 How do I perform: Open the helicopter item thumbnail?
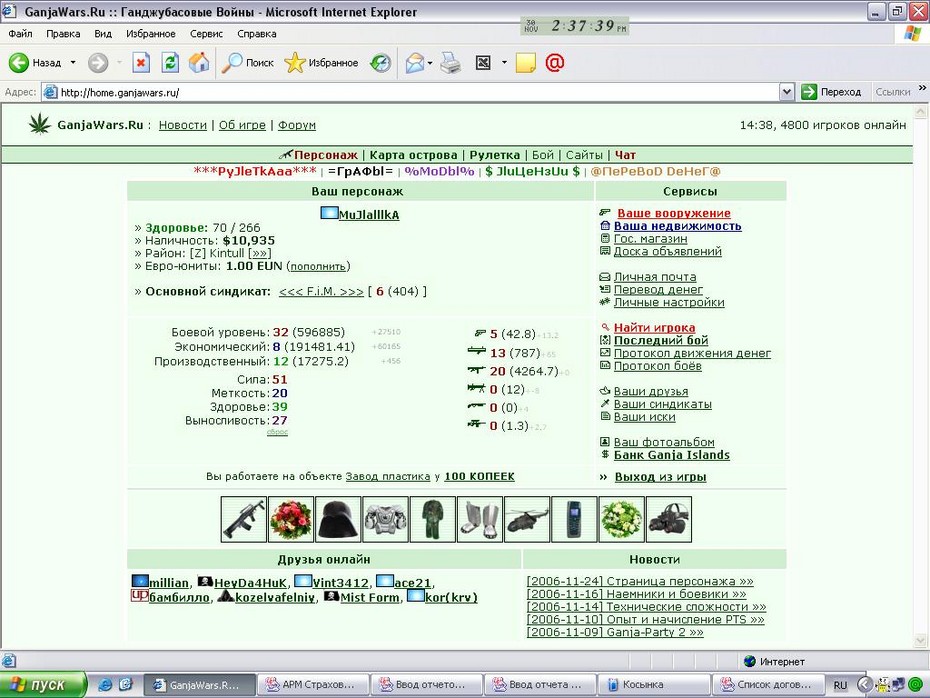coord(527,519)
